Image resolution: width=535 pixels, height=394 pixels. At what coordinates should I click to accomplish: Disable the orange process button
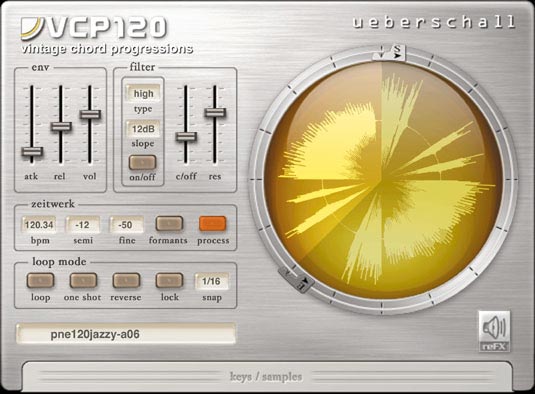[x=212, y=224]
